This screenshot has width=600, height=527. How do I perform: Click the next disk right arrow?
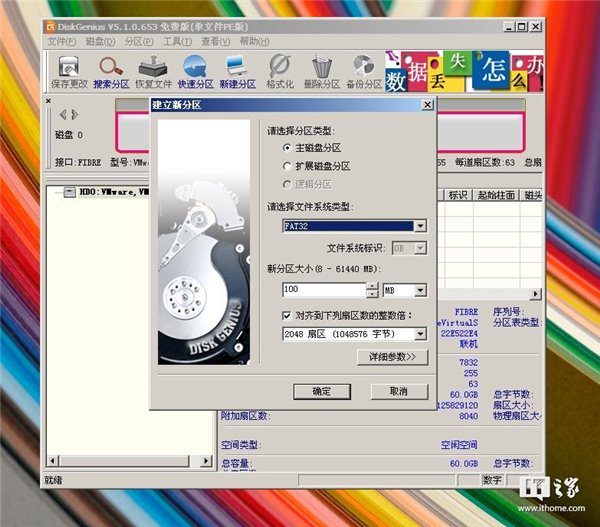[75, 114]
